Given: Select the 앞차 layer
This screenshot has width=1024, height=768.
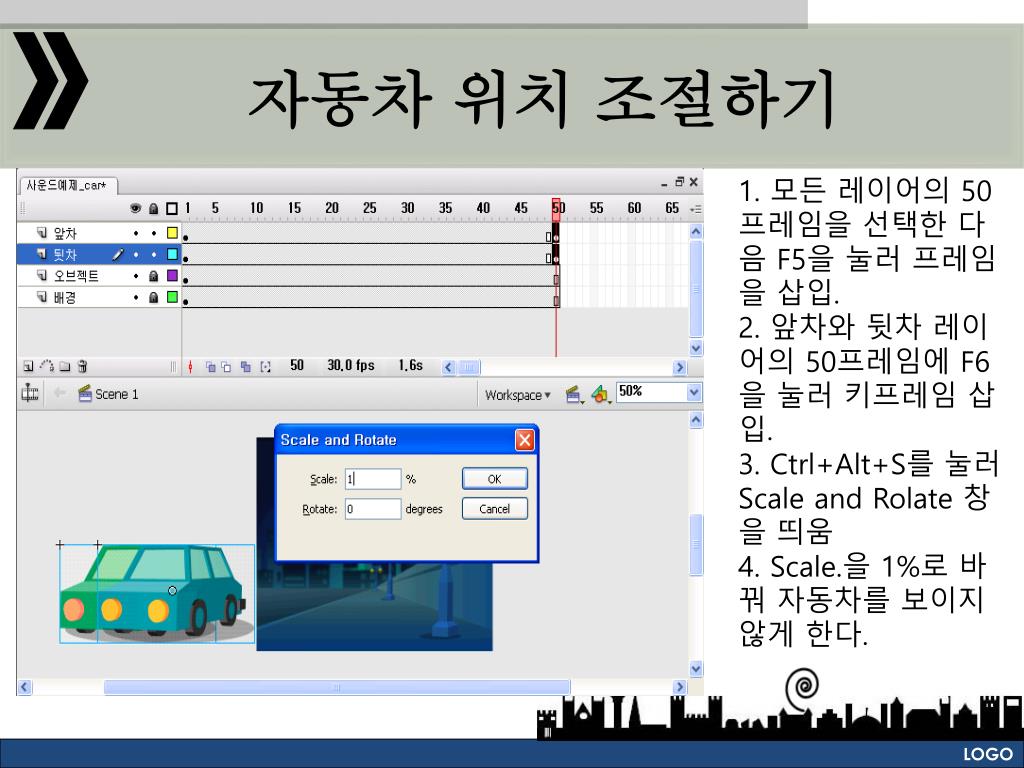Looking at the screenshot, I should [x=99, y=233].
